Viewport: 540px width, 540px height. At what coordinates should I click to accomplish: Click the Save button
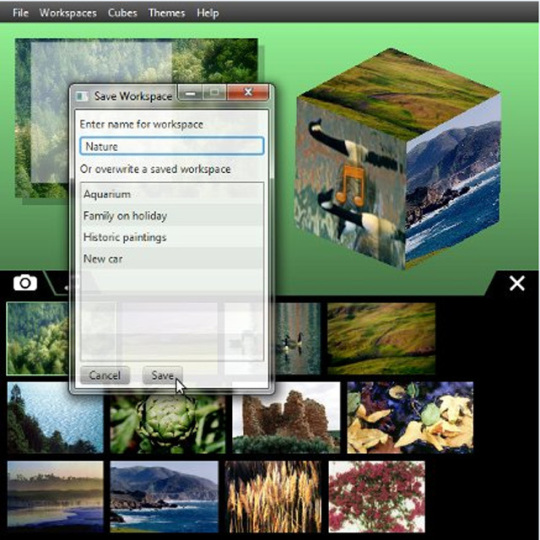tap(162, 375)
